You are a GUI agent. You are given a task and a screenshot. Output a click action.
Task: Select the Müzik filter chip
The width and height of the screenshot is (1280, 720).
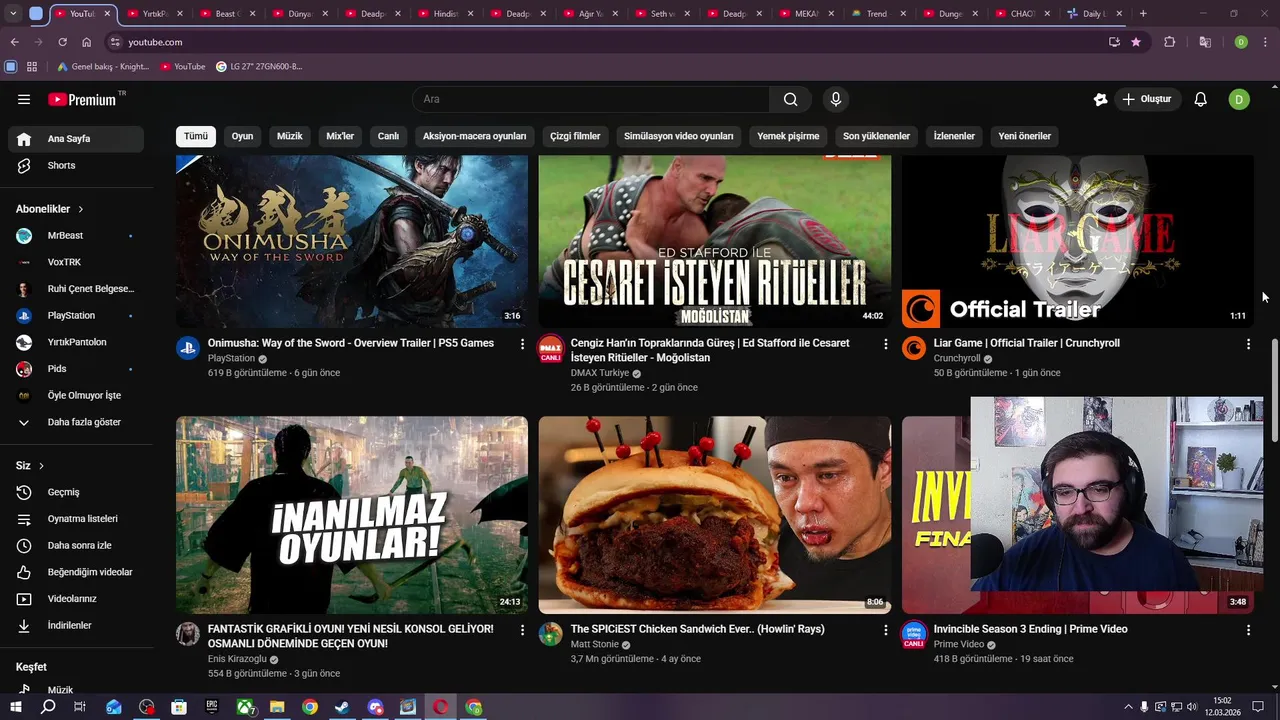tap(289, 136)
